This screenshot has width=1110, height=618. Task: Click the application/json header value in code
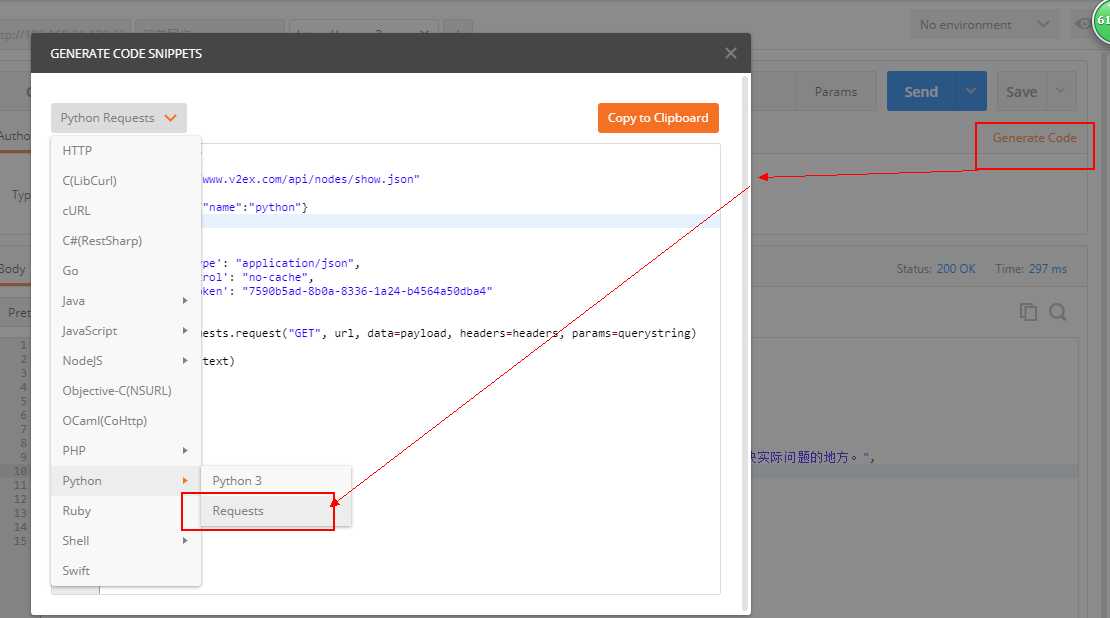point(294,263)
